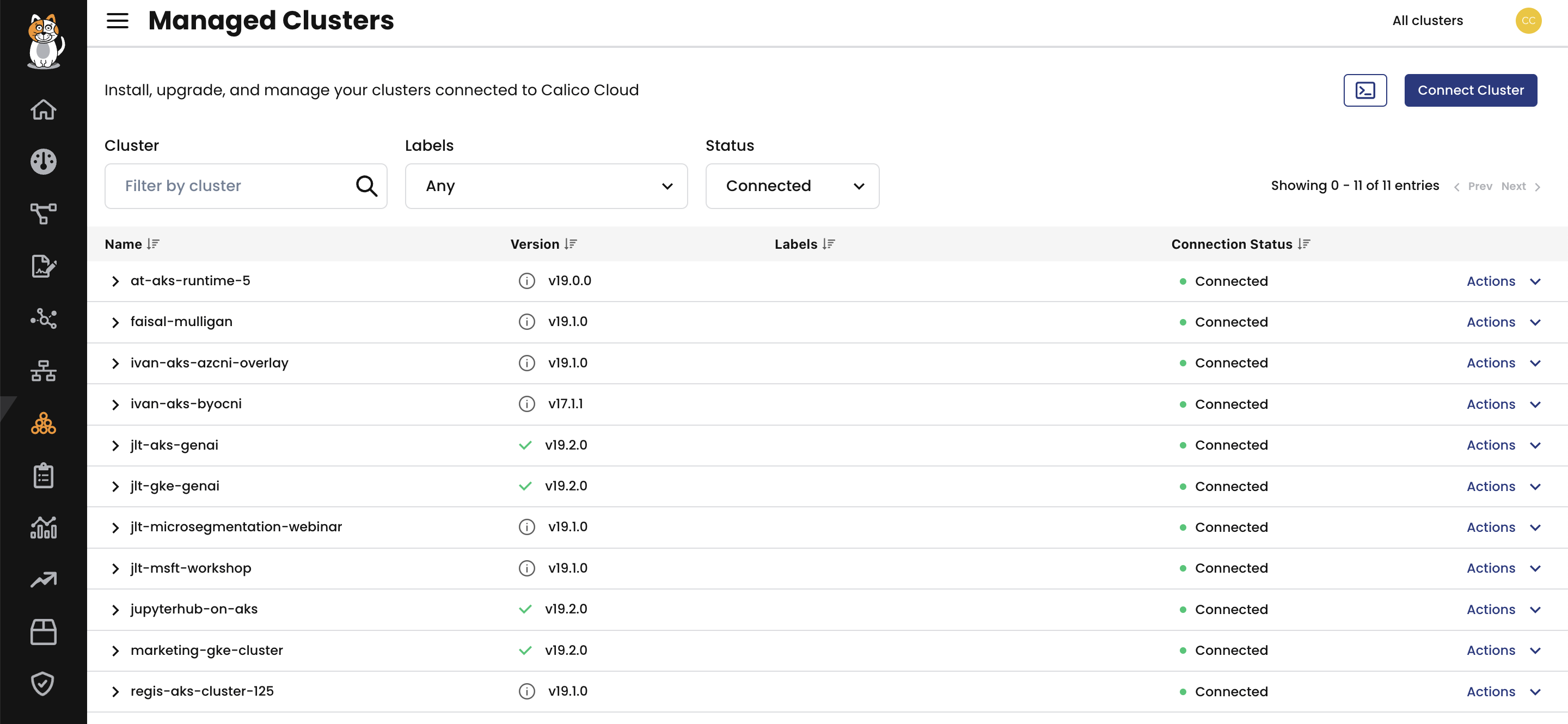Expand the faisal-mulligan cluster row
Viewport: 1568px width, 724px height.
click(x=115, y=322)
